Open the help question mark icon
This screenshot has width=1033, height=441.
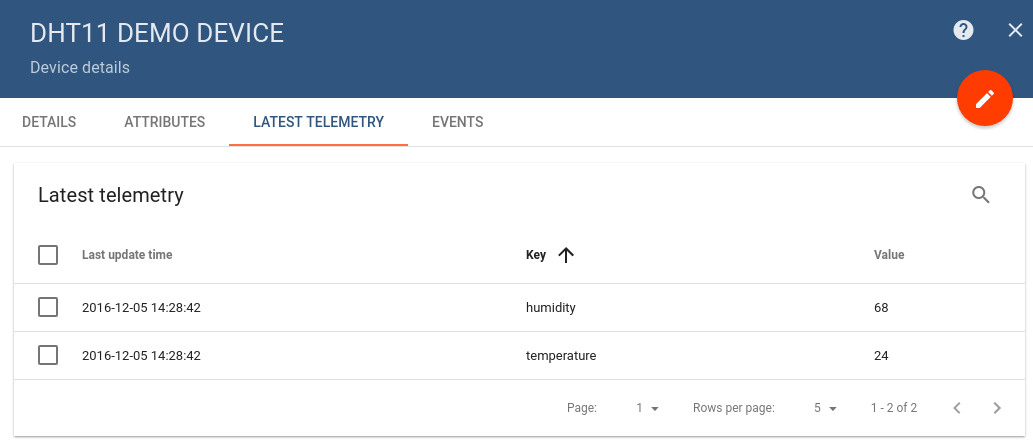964,30
